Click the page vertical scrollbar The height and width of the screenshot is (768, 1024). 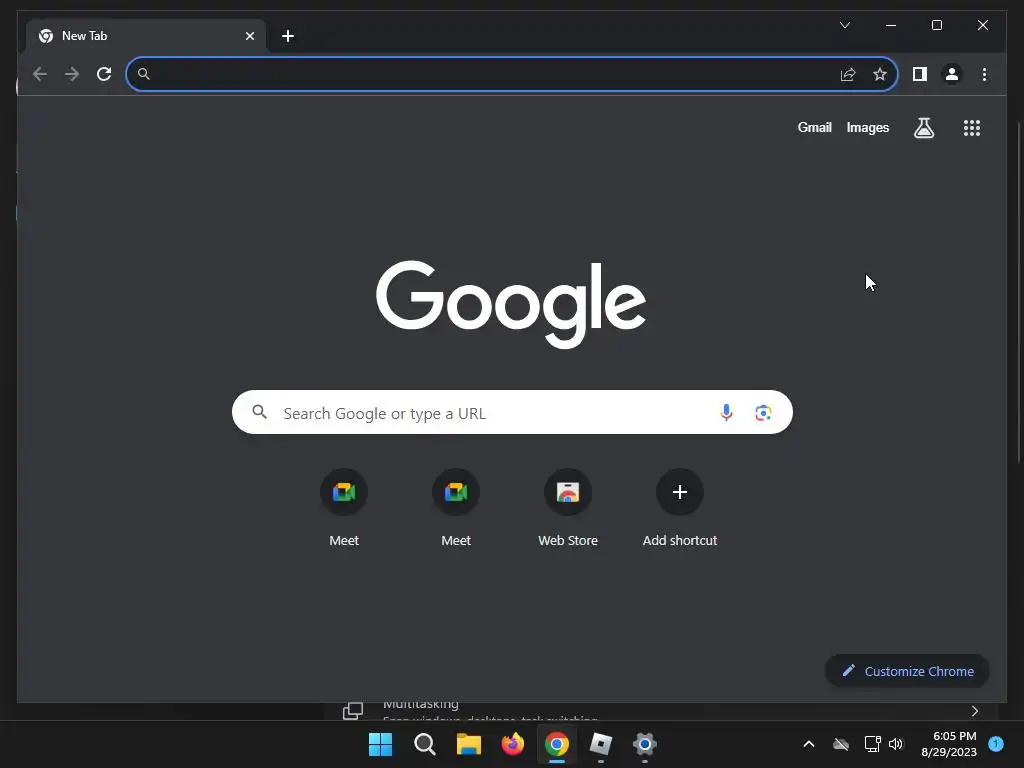[x=1019, y=292]
